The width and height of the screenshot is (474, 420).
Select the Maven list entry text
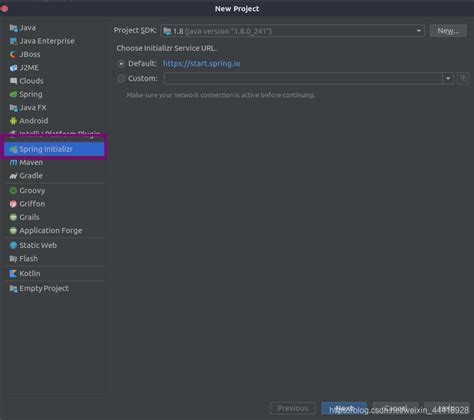[x=31, y=162]
